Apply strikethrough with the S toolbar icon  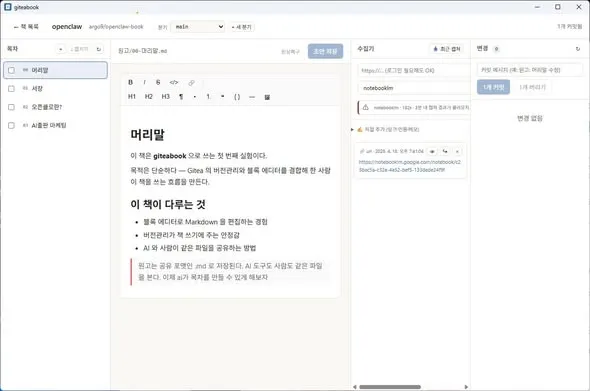(x=158, y=82)
